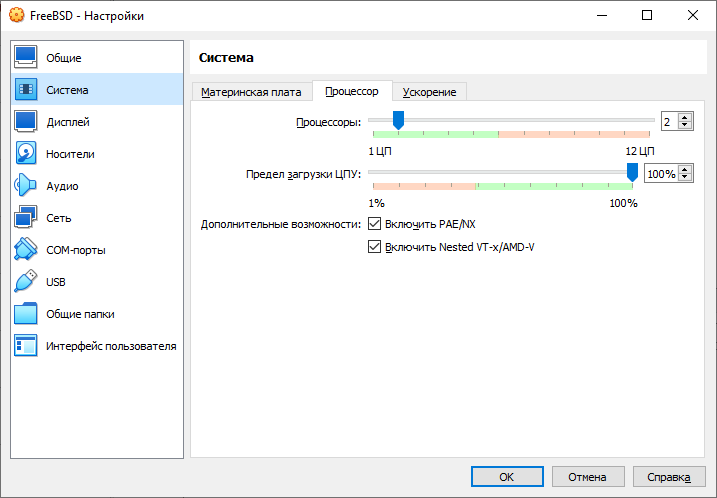
Task: Select the Процессор tab
Action: (352, 91)
